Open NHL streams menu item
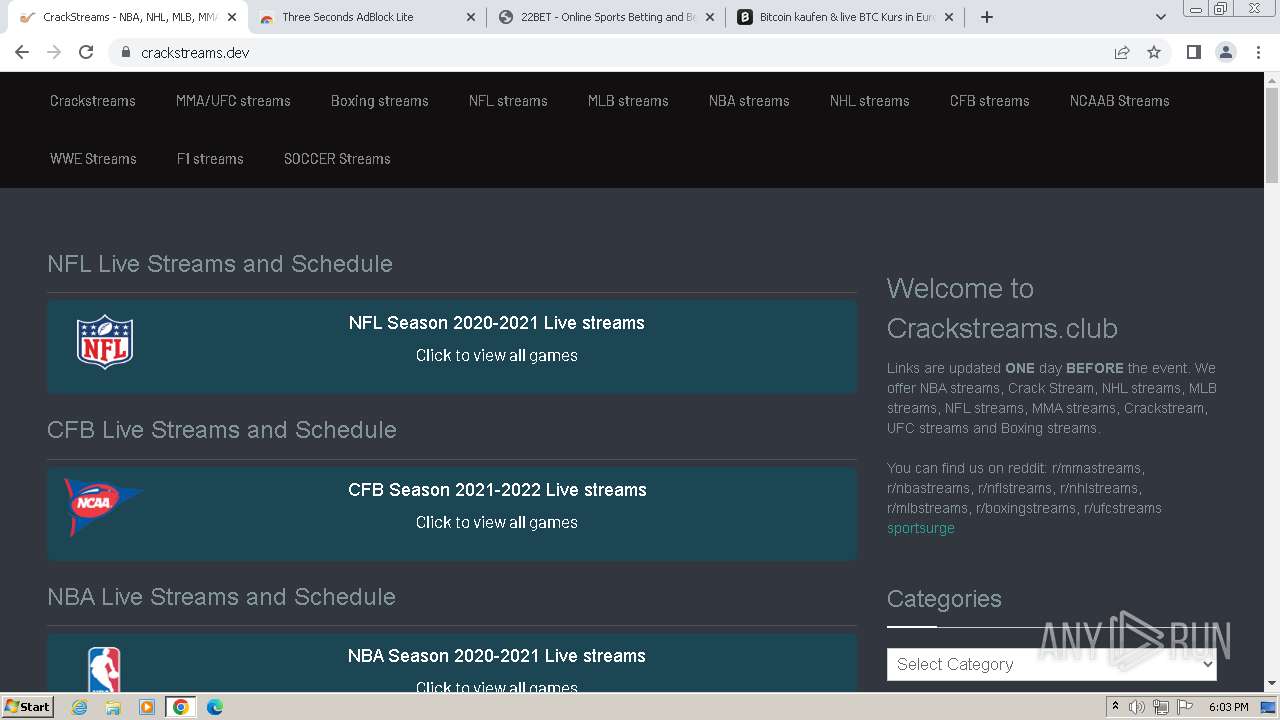Image resolution: width=1280 pixels, height=720 pixels. pyautogui.click(x=870, y=101)
